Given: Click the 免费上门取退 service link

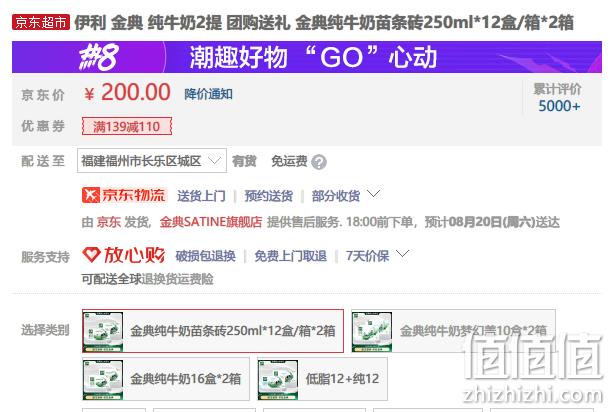Looking at the screenshot, I should point(290,256).
